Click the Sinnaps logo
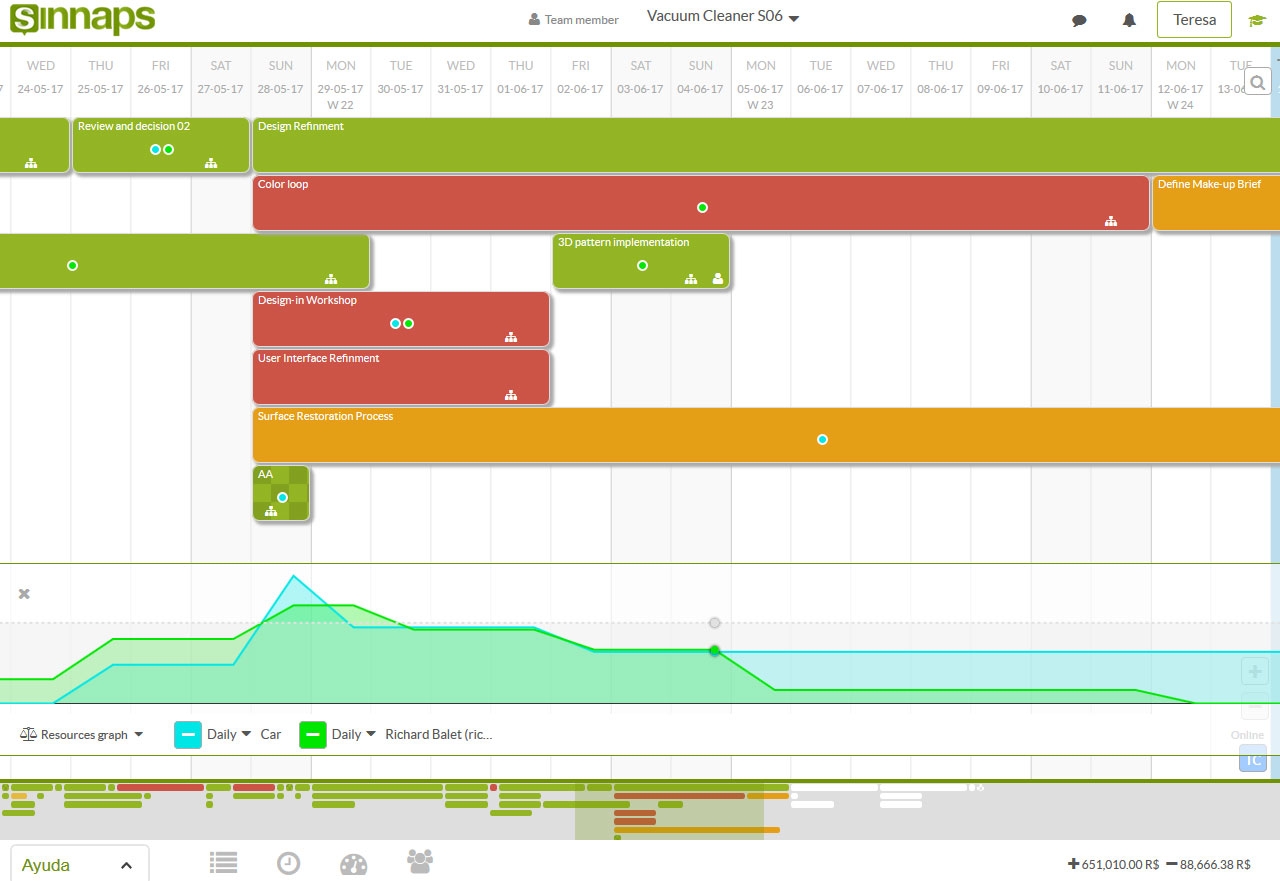Image resolution: width=1280 pixels, height=881 pixels. point(82,20)
